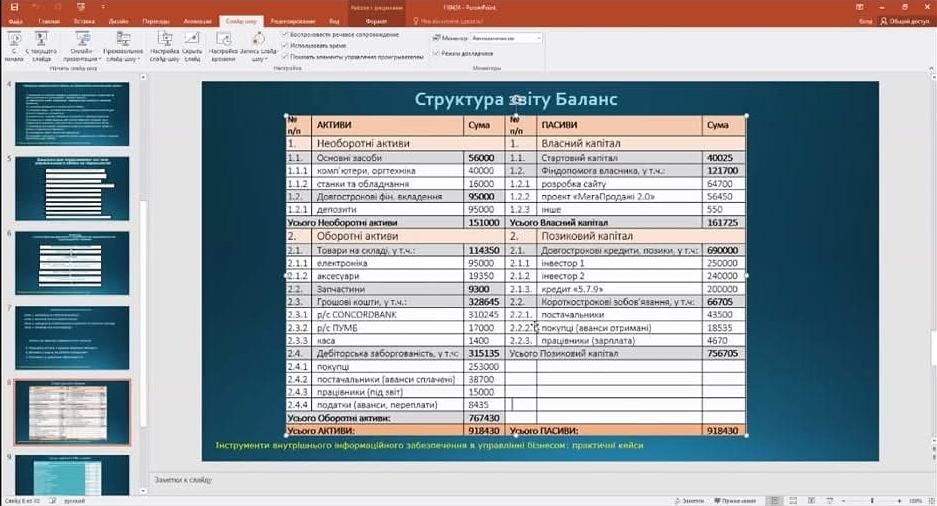The height and width of the screenshot is (506, 937).
Task: Start slideshow with 'С начала' icon
Action: coord(14,44)
